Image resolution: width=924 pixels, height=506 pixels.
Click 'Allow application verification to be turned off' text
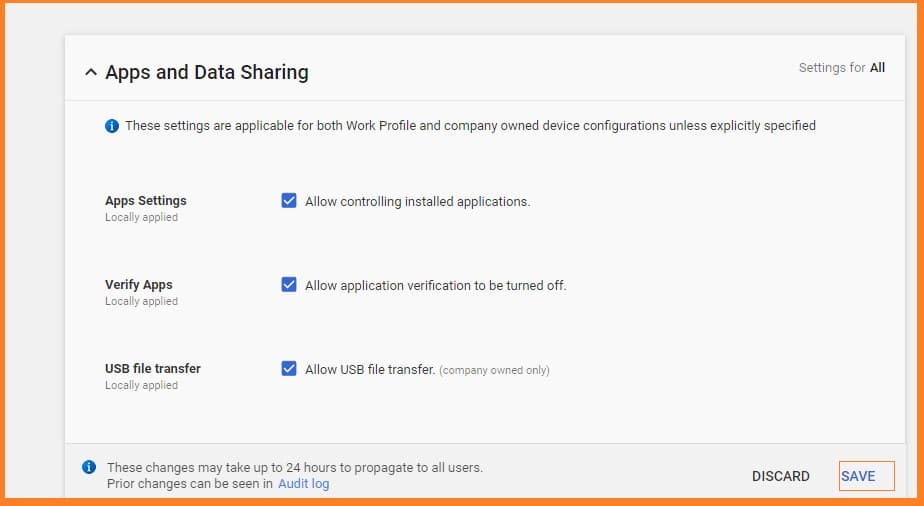coord(435,285)
